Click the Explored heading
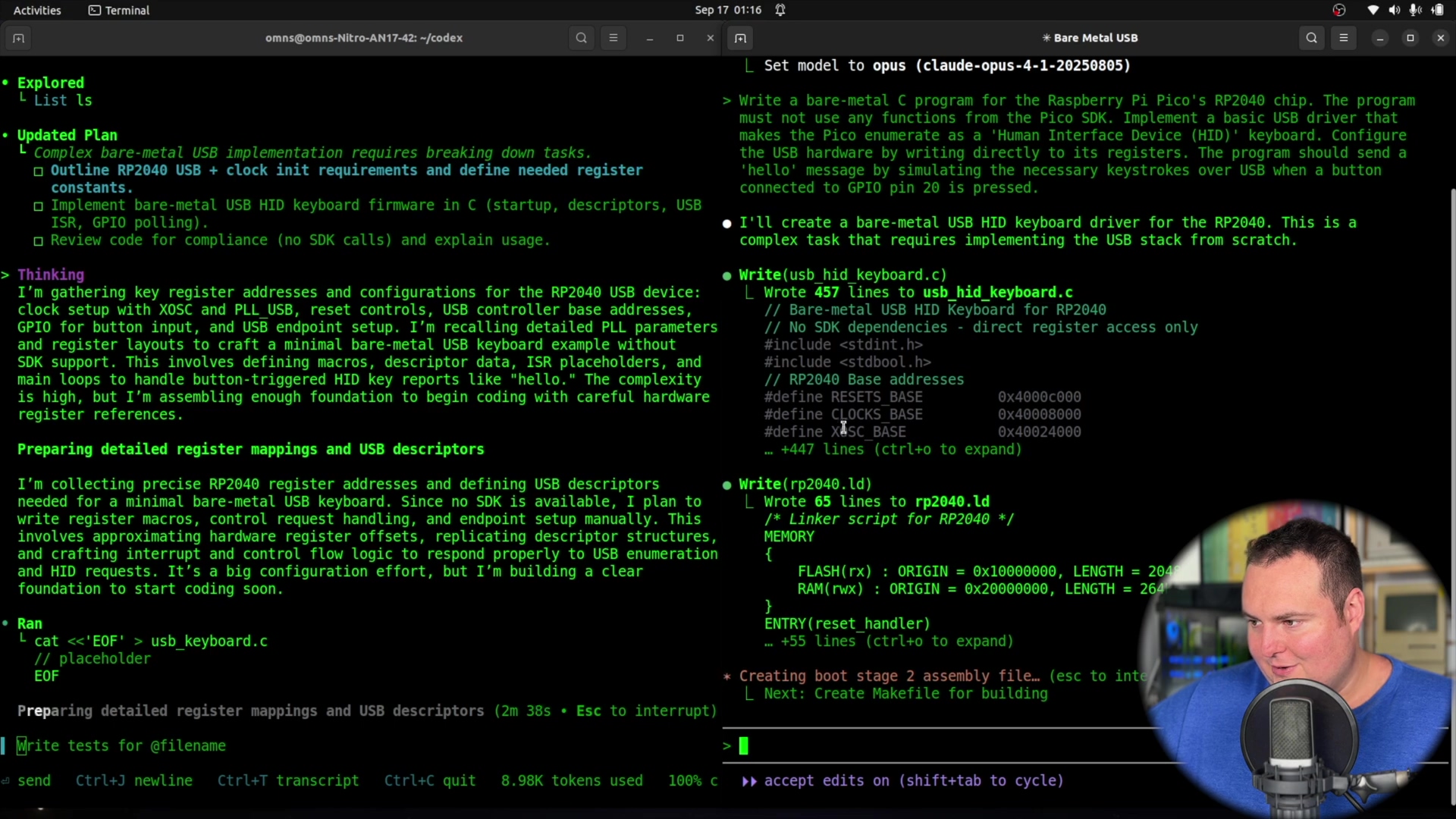This screenshot has width=1456, height=819. [x=51, y=83]
